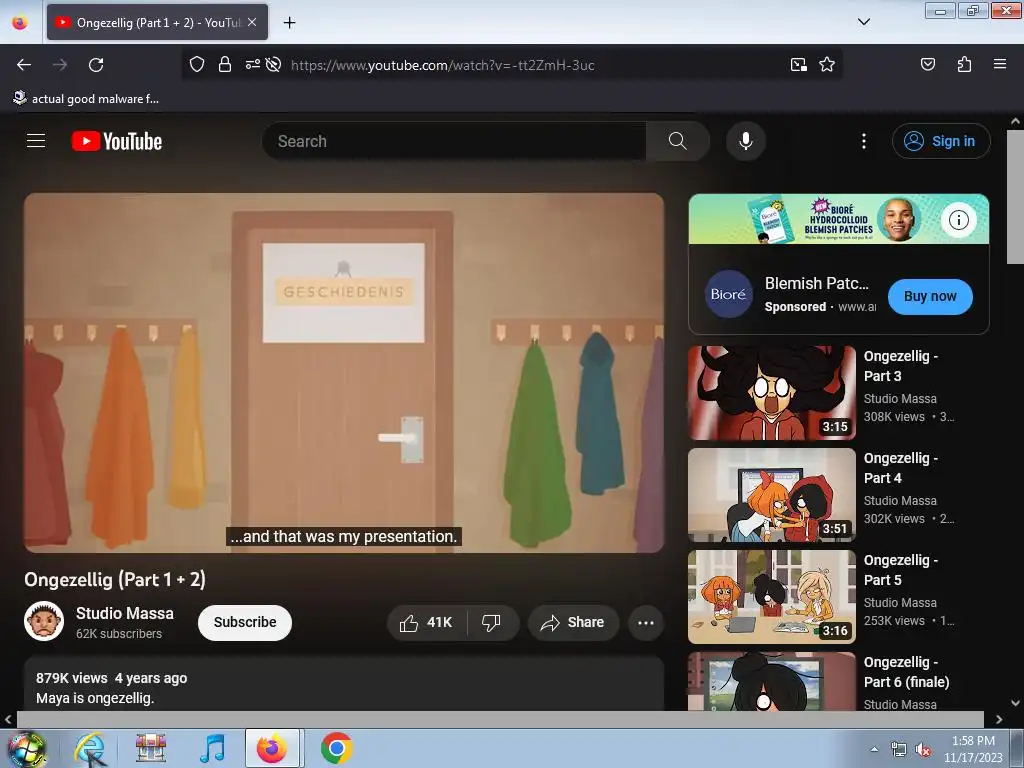Open Studio Massa channel avatar
1024x768 pixels.
click(x=44, y=621)
